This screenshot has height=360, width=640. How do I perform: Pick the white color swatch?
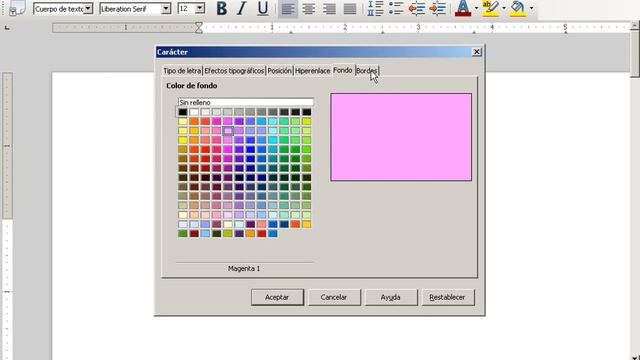[x=194, y=112]
